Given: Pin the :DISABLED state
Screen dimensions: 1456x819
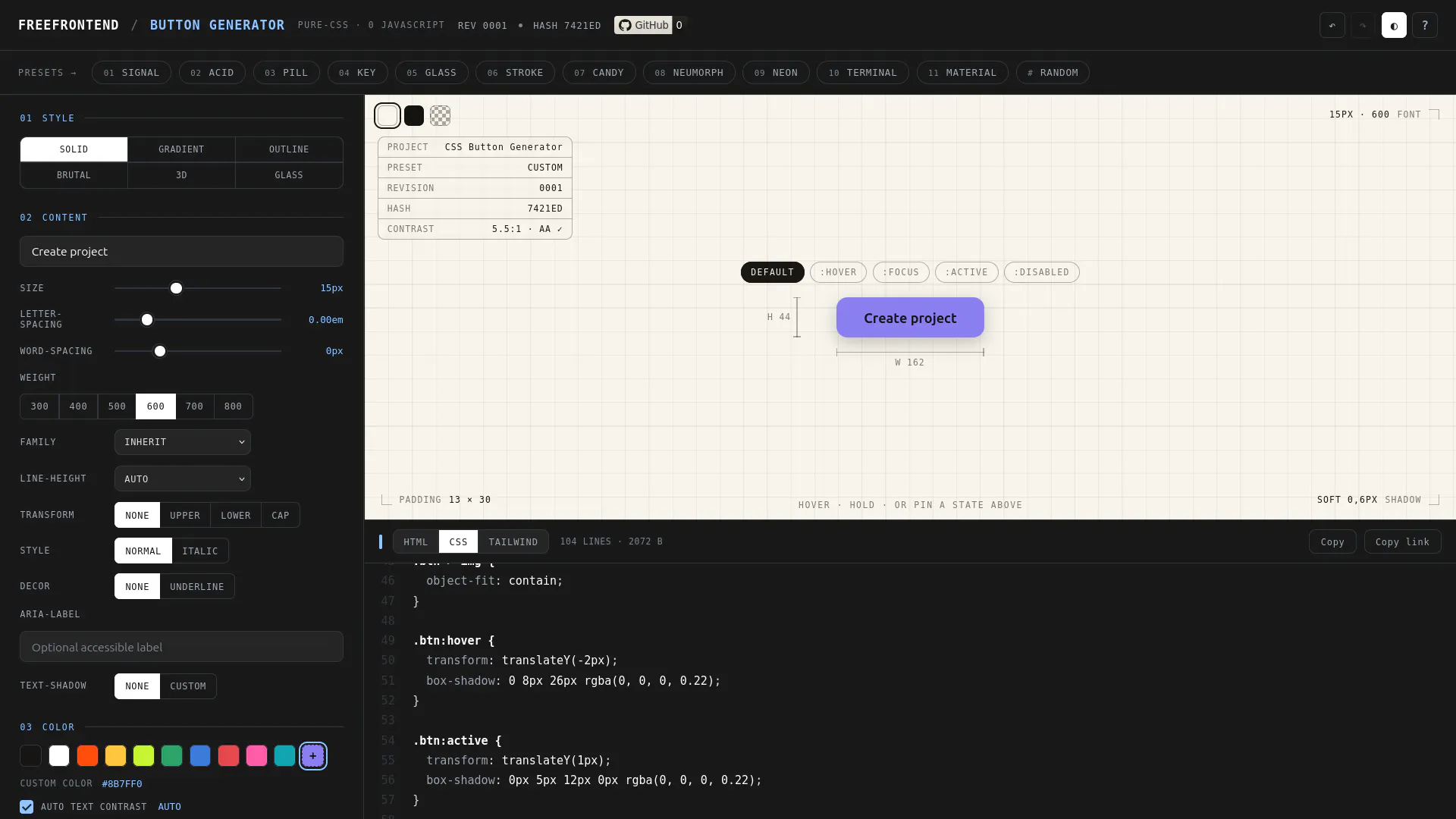Looking at the screenshot, I should click(1041, 272).
